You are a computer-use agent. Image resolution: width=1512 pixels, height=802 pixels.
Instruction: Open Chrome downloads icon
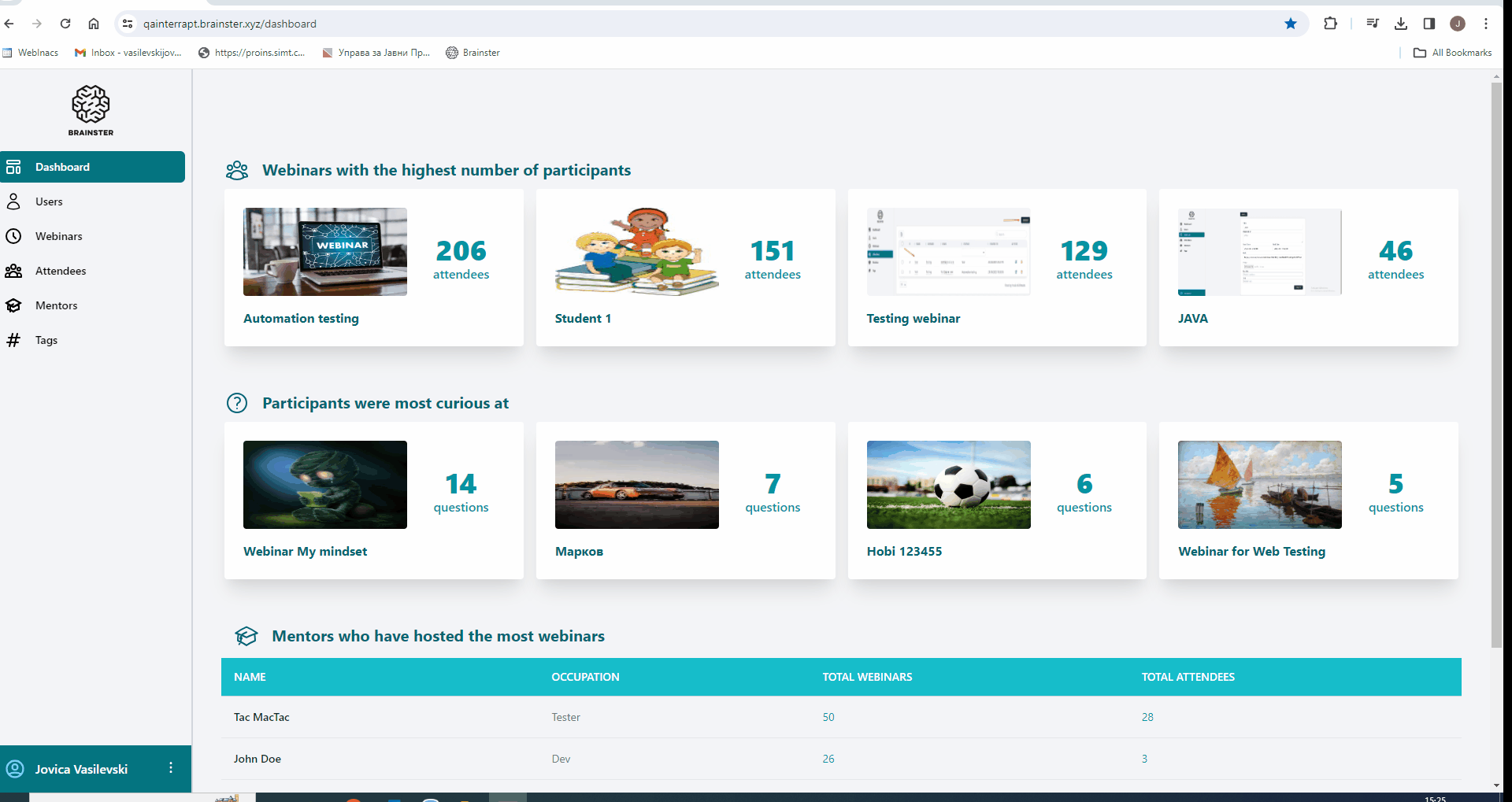[x=1401, y=24]
